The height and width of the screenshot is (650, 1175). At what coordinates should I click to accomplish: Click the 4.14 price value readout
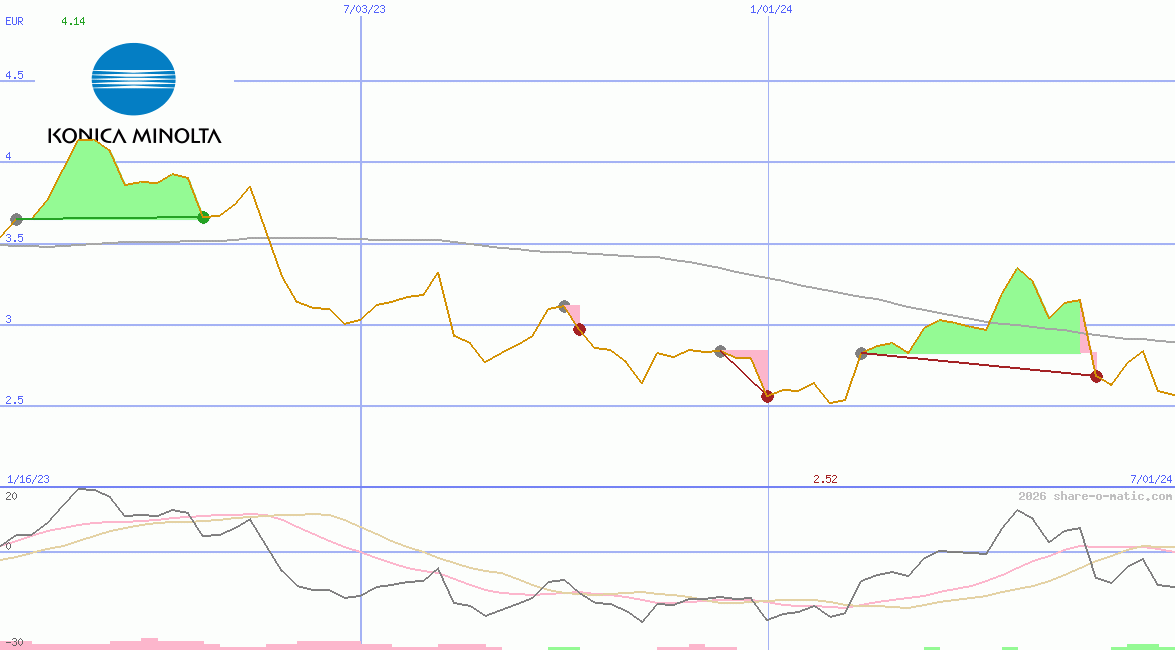[74, 18]
